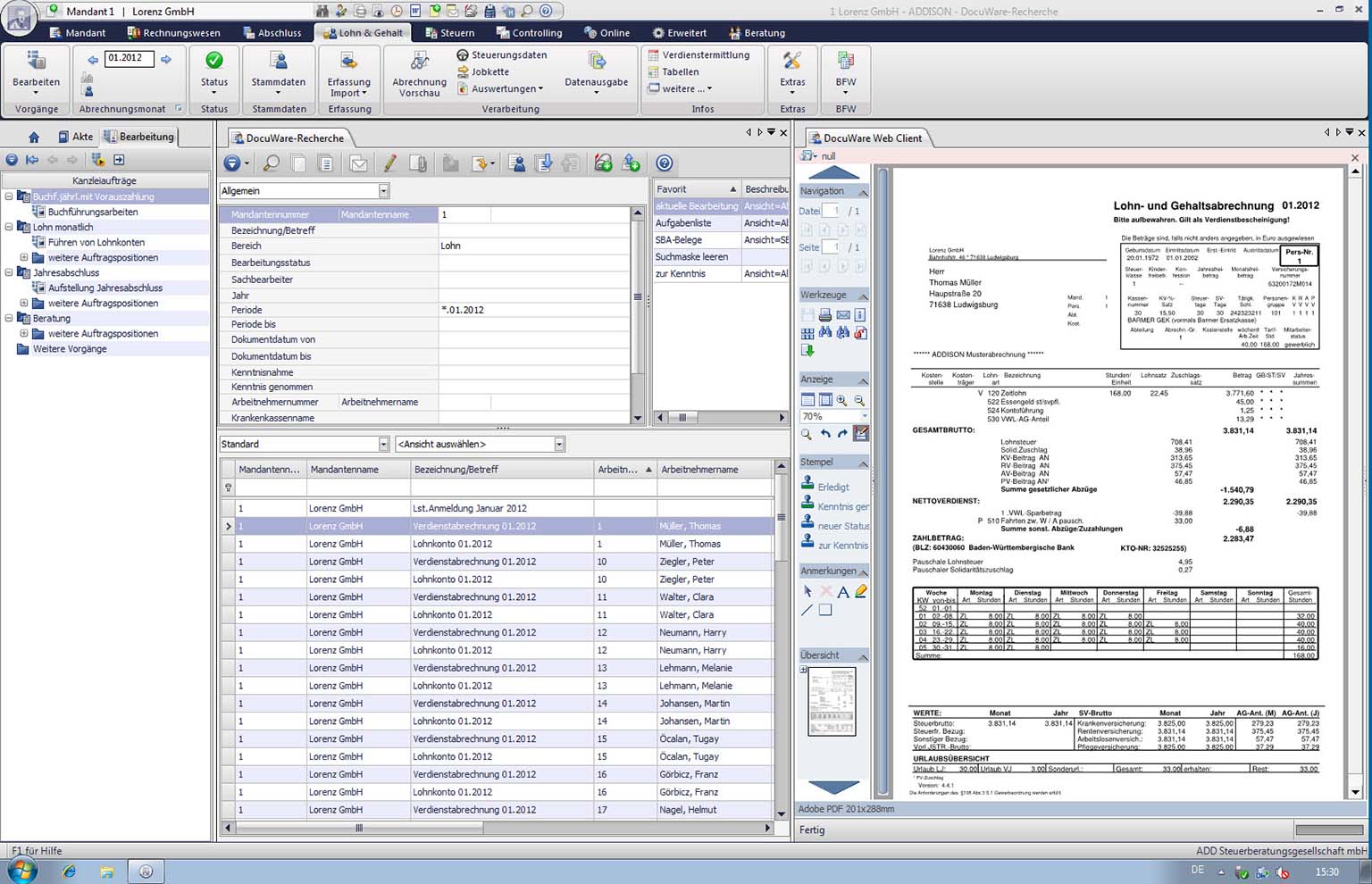Viewport: 1372px width, 884px height.
Task: Select the yellow highlighter annotation tool
Action: pos(861,592)
